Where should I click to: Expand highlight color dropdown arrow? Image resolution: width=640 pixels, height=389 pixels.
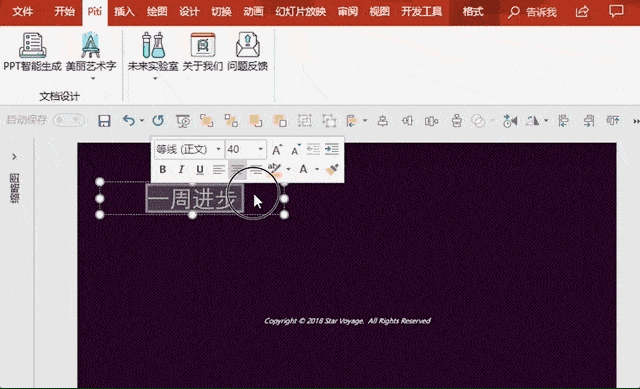click(288, 169)
